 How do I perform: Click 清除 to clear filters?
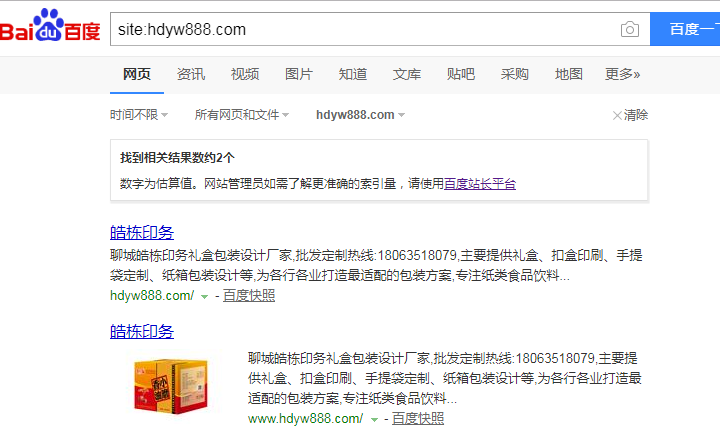click(x=630, y=115)
